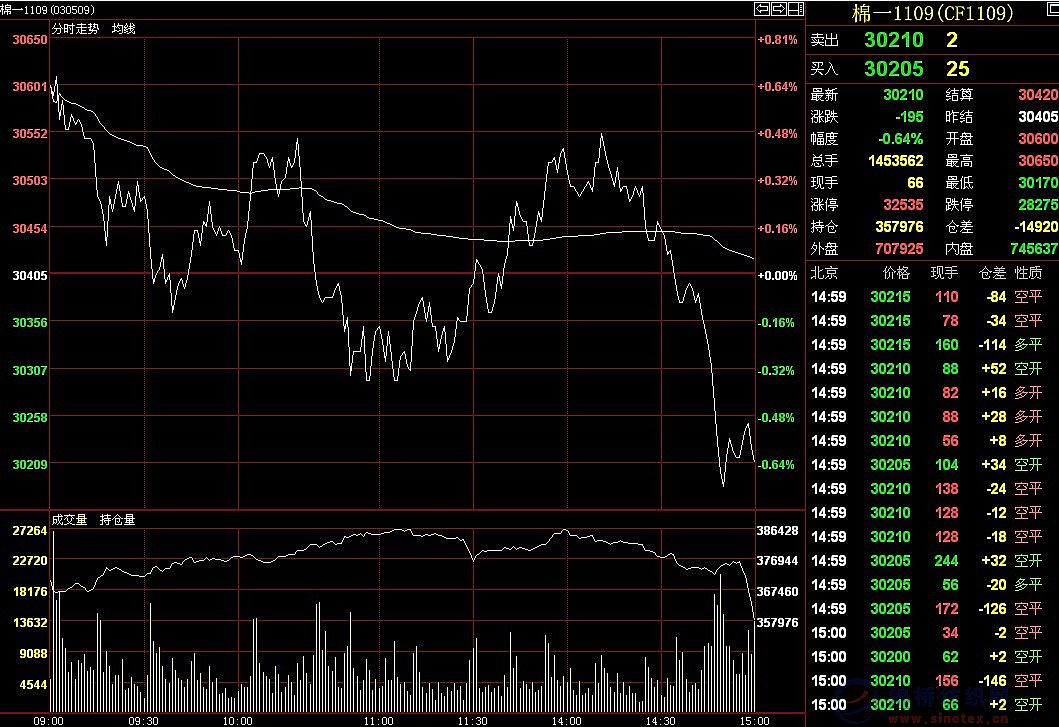Click the 买入 bid price 30205
Image resolution: width=1059 pixels, height=727 pixels.
click(x=893, y=69)
